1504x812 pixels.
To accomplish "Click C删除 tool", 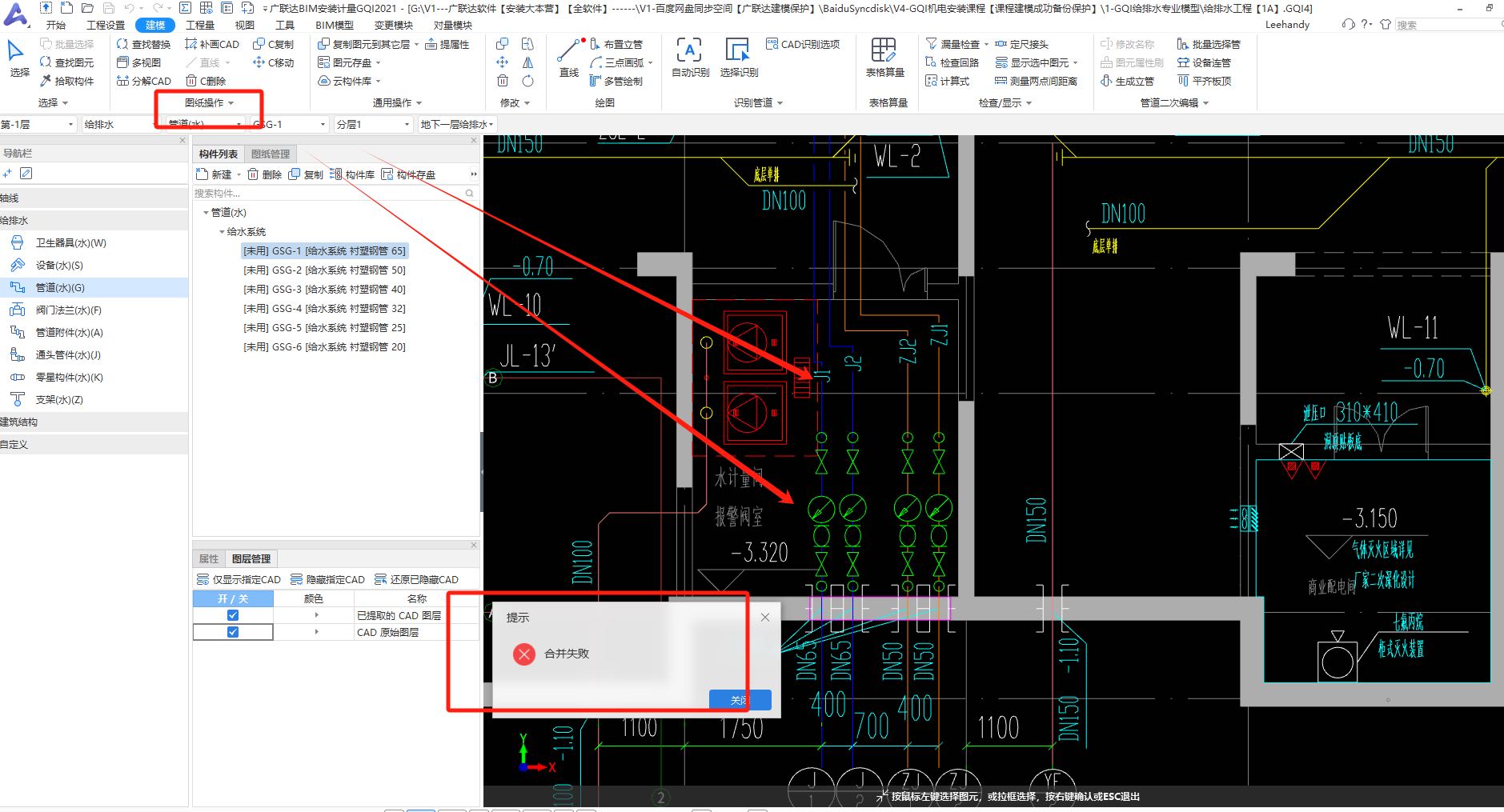I will pyautogui.click(x=206, y=81).
